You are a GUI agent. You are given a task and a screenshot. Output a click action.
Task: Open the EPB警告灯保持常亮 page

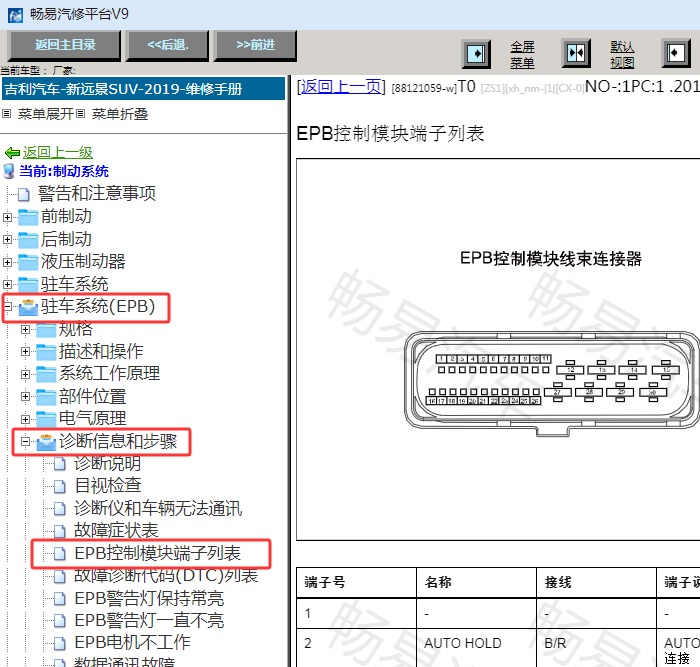point(149,598)
